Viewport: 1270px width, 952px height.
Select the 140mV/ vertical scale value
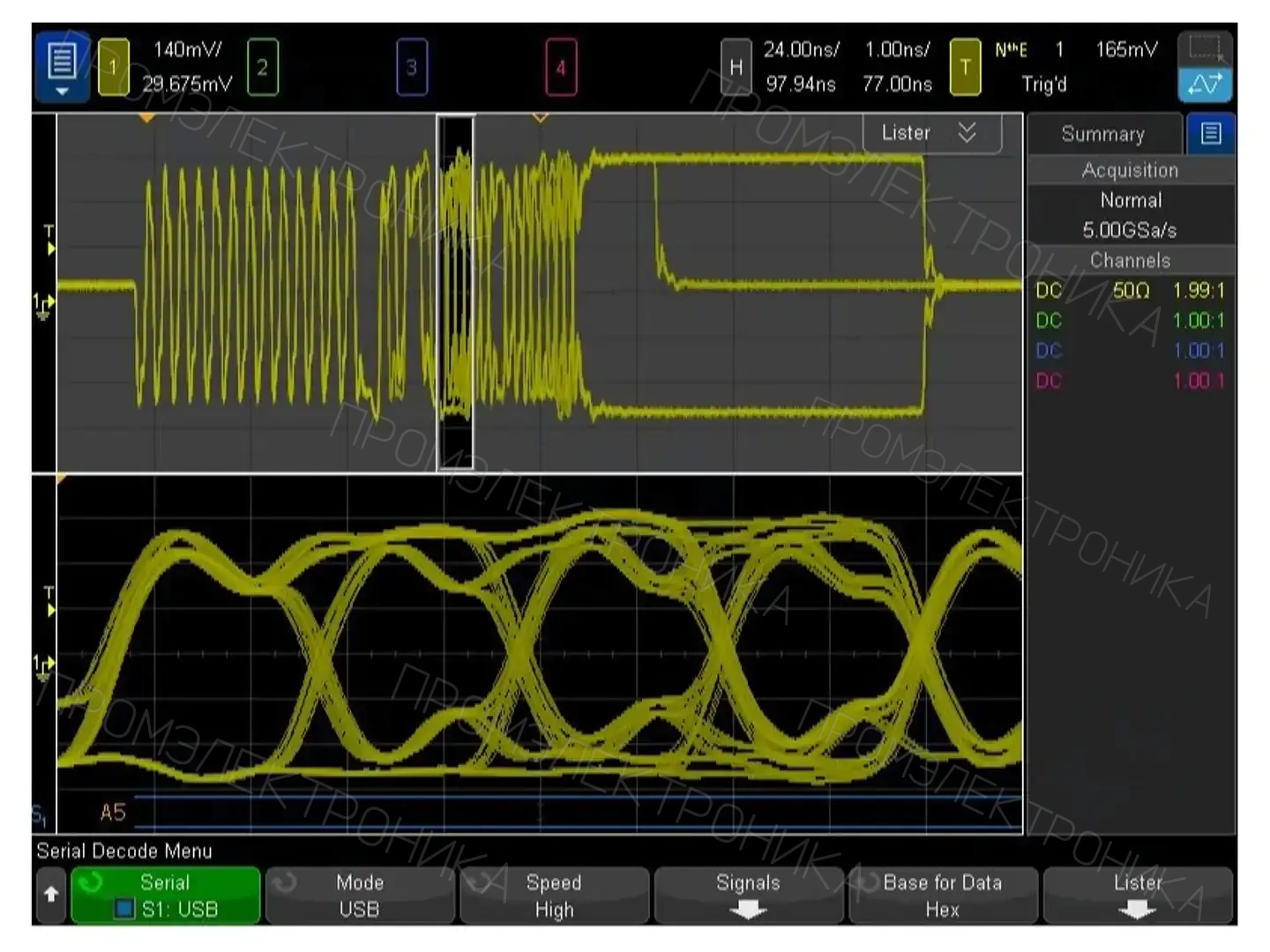[187, 49]
